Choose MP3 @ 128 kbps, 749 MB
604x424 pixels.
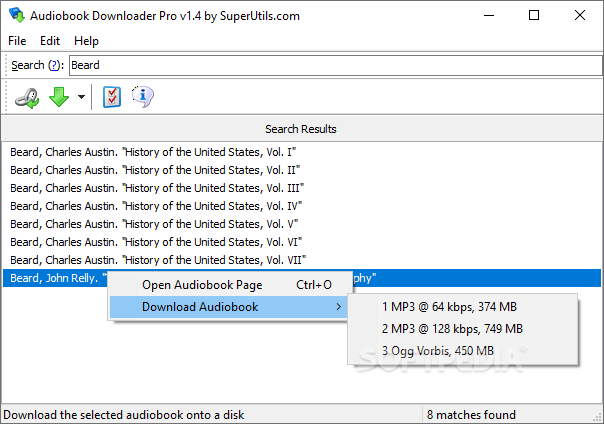click(462, 329)
